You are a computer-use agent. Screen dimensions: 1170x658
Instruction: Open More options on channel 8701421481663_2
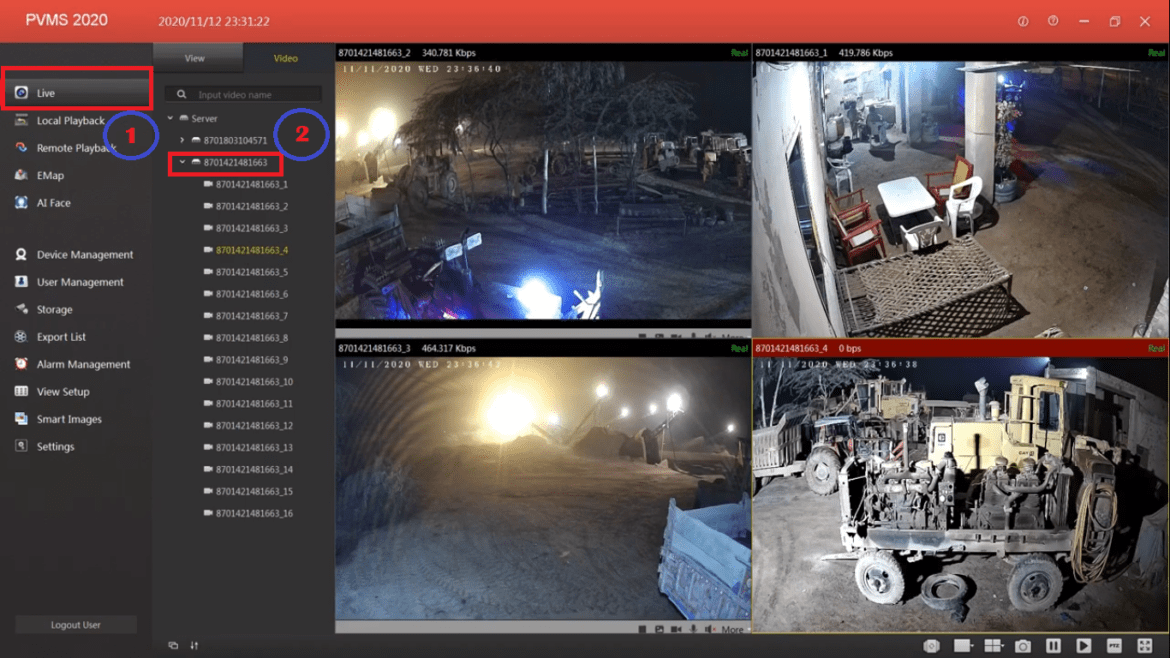[733, 335]
